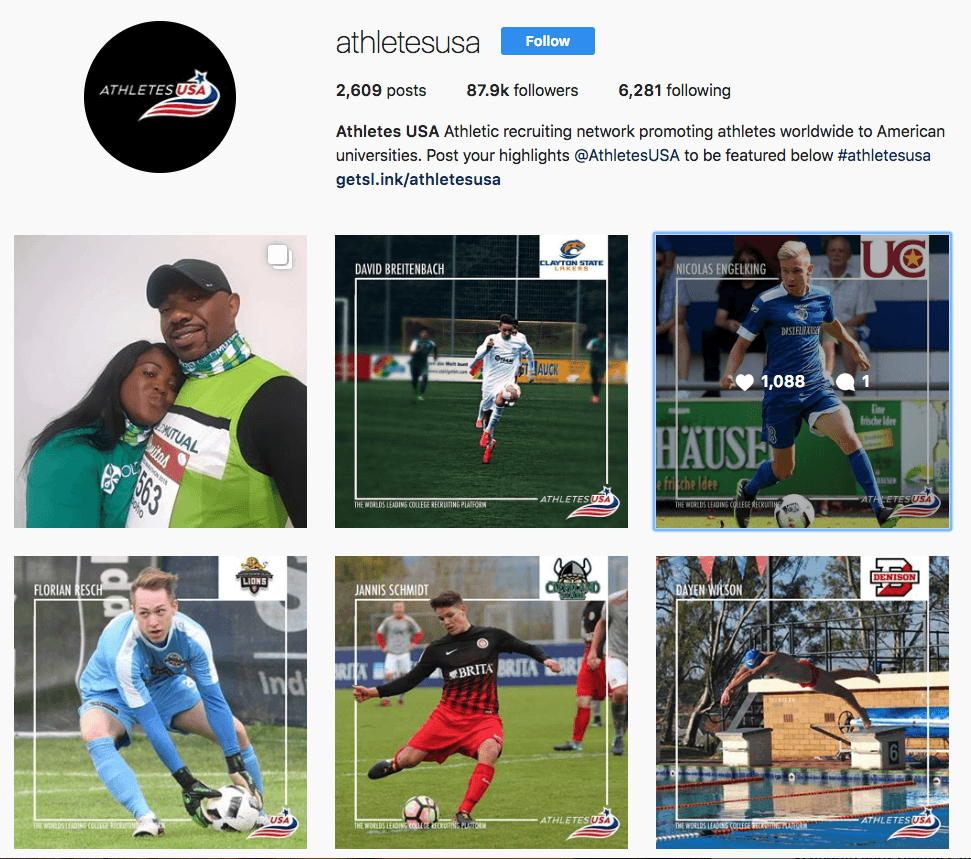Click the Clayton State Lakers logo
The height and width of the screenshot is (859, 971).
point(572,256)
